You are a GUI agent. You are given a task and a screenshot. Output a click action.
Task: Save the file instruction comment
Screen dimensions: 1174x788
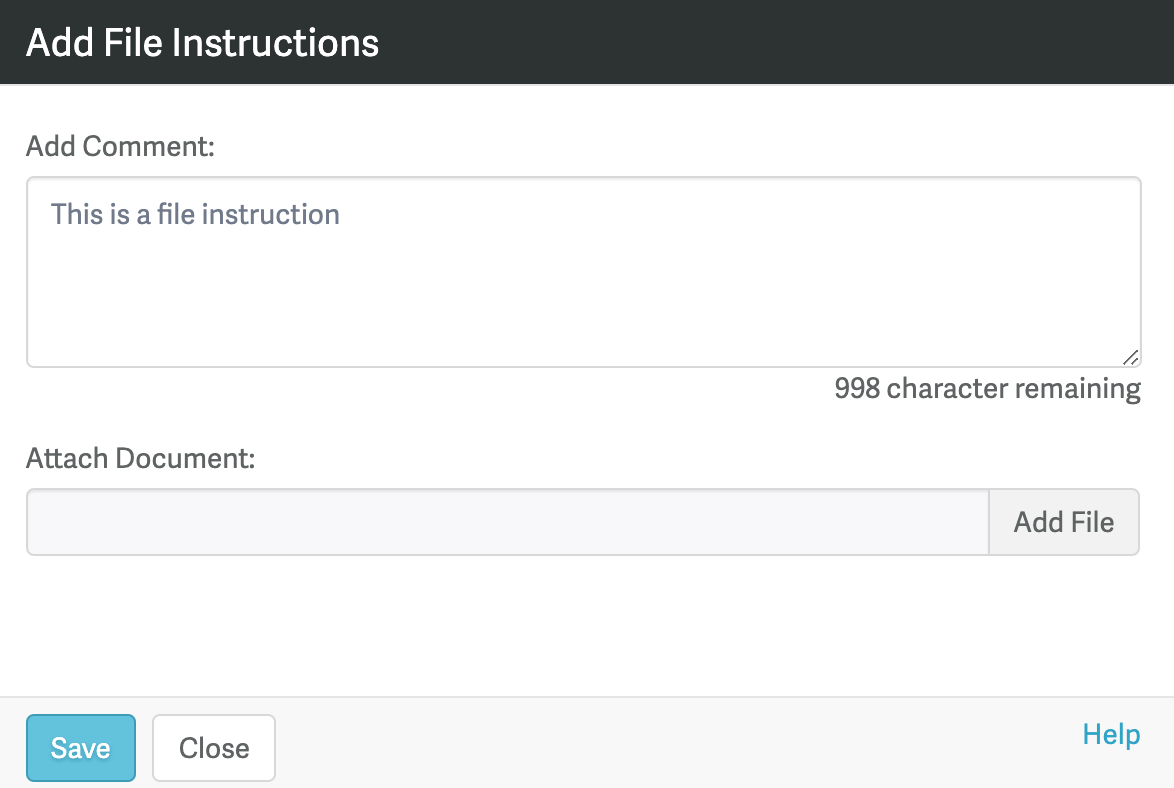click(x=80, y=748)
